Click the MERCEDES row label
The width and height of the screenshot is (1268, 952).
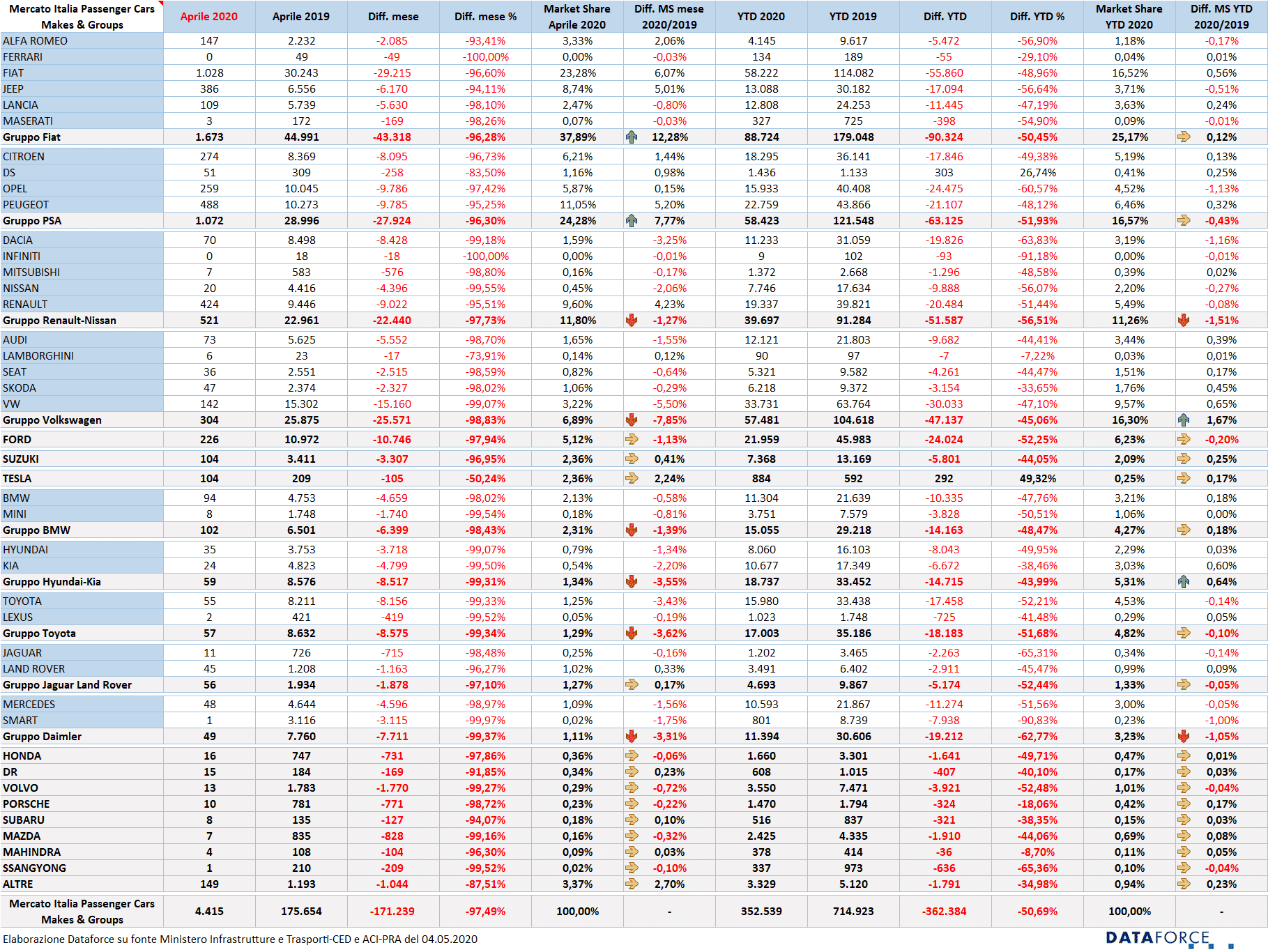click(x=29, y=705)
